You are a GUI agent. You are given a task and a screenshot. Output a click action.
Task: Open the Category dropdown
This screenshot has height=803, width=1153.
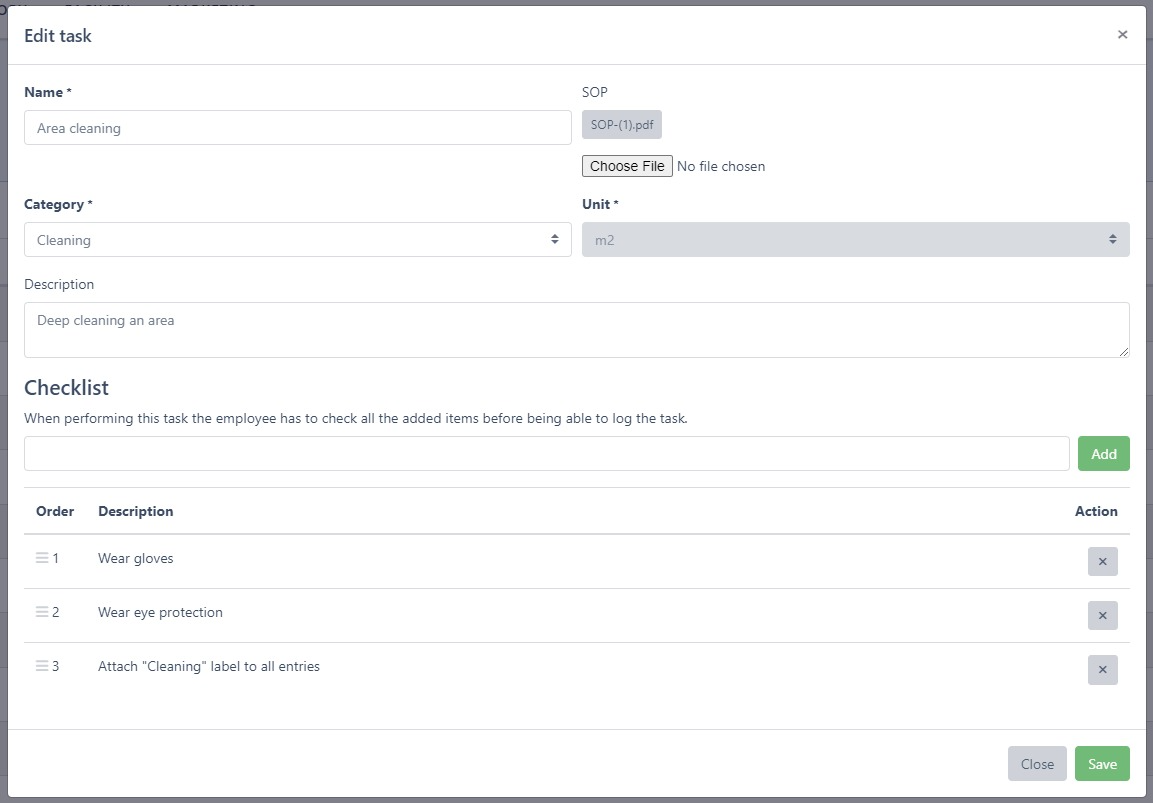297,240
